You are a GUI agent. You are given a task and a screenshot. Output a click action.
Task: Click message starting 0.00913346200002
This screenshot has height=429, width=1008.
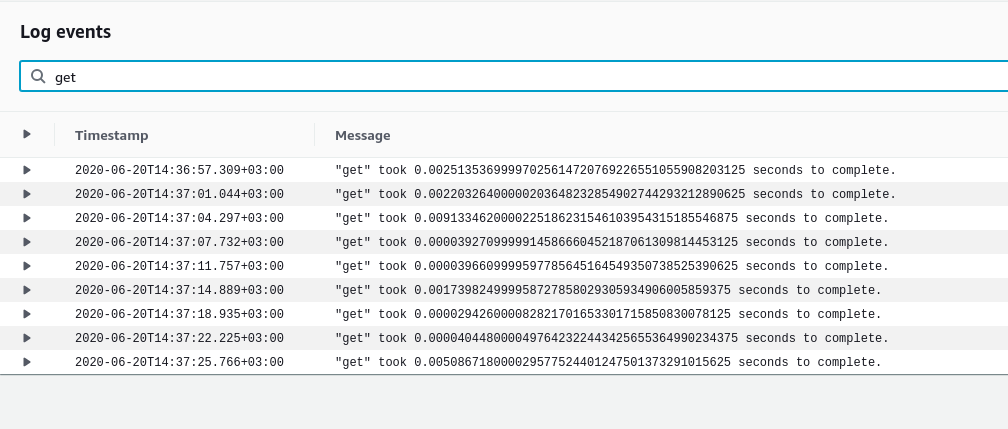coord(612,219)
